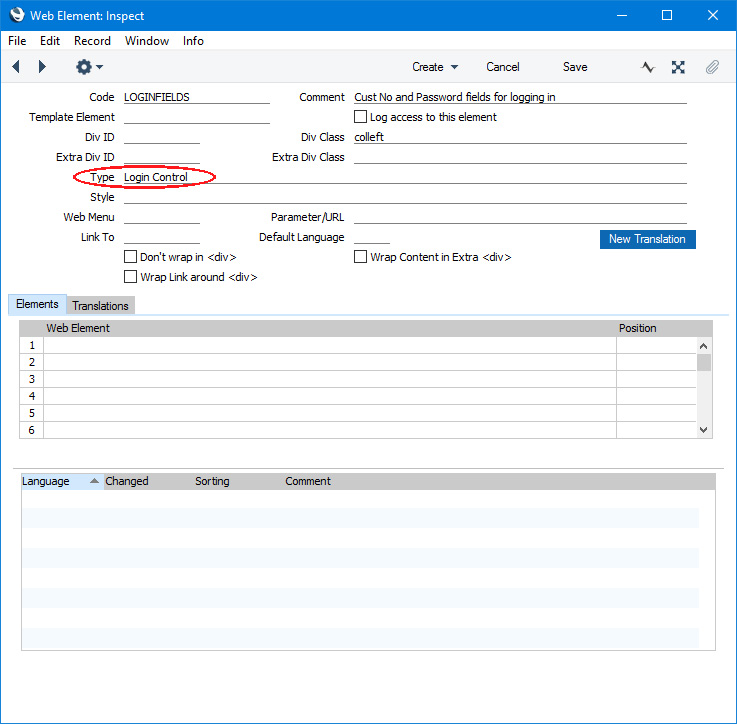The height and width of the screenshot is (724, 737).
Task: Check Wrap Content in Extra <div>
Action: [360, 257]
